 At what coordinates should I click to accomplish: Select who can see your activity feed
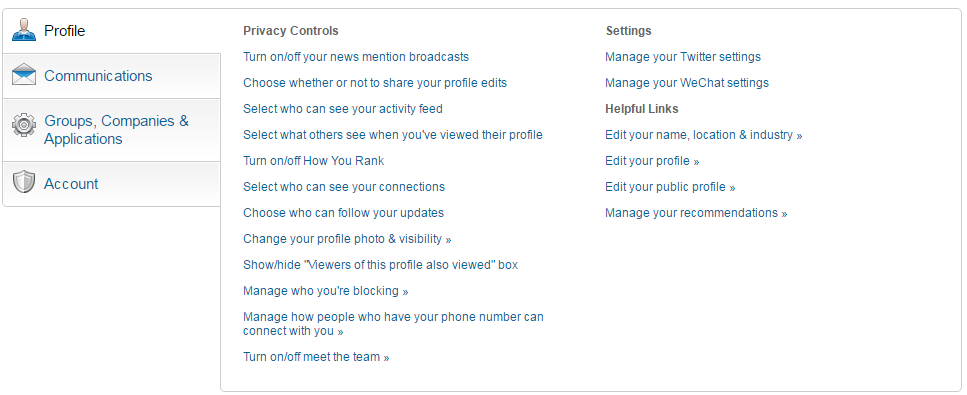click(343, 109)
